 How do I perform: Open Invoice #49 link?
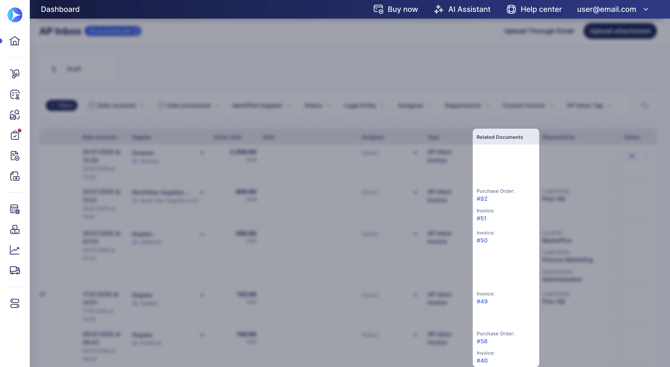[482, 301]
